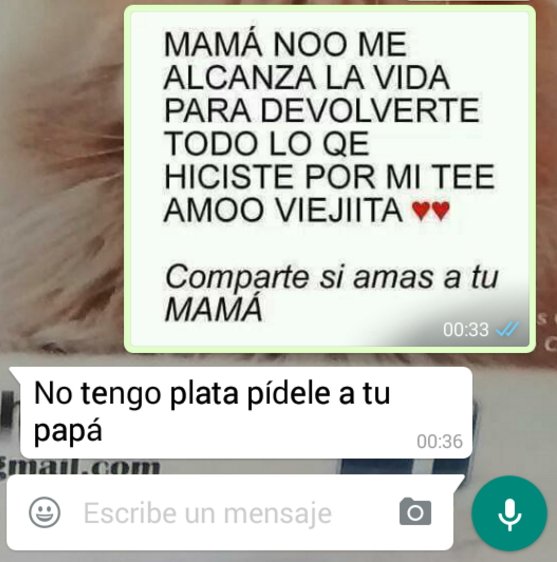The width and height of the screenshot is (557, 562).
Task: Click the italic "MAMÁ" word in image
Action: coord(214,309)
